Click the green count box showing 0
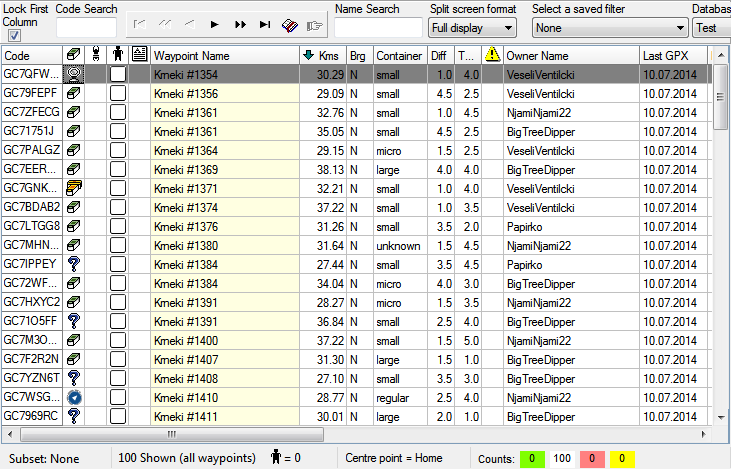 click(x=532, y=459)
